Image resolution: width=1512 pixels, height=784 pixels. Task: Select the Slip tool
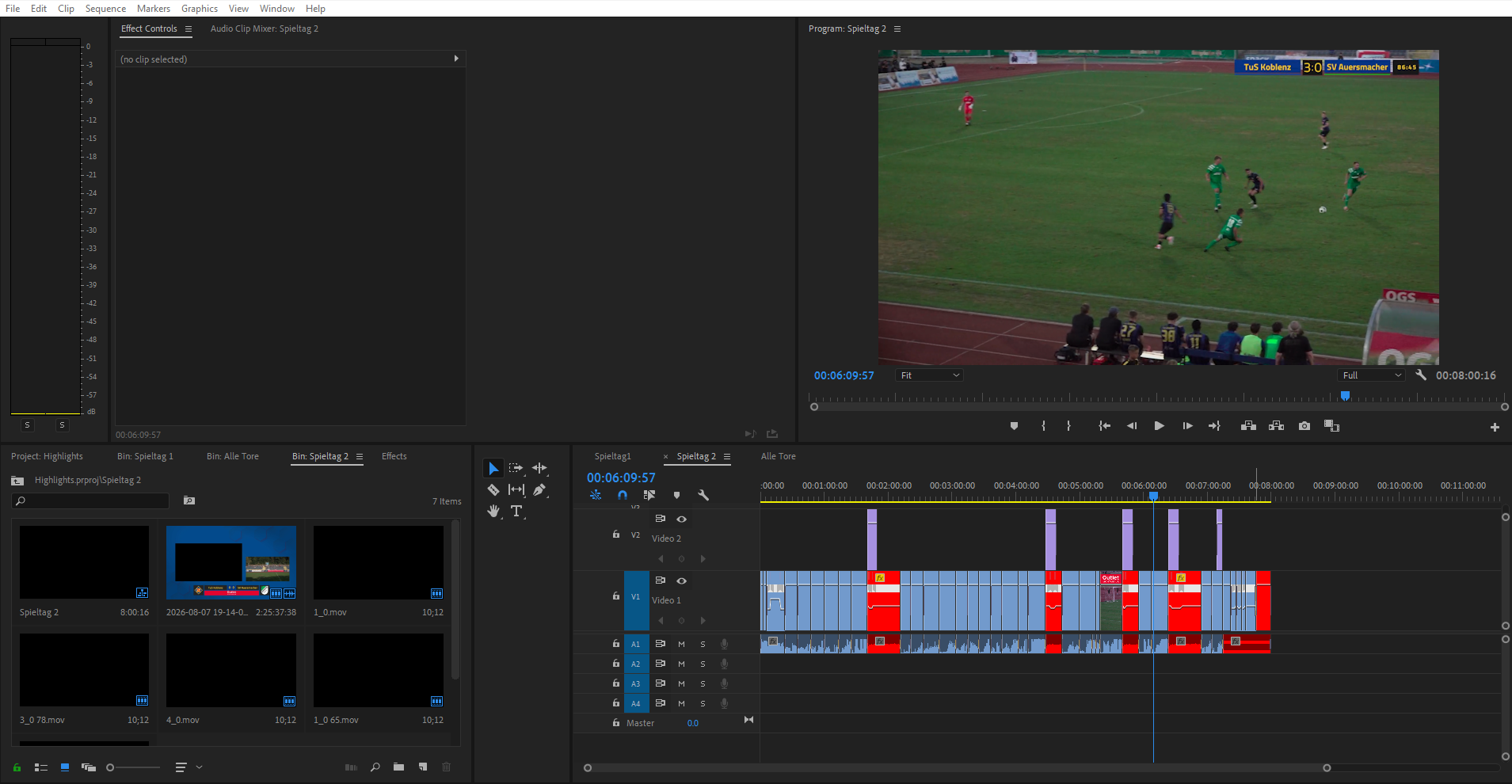pyautogui.click(x=516, y=489)
